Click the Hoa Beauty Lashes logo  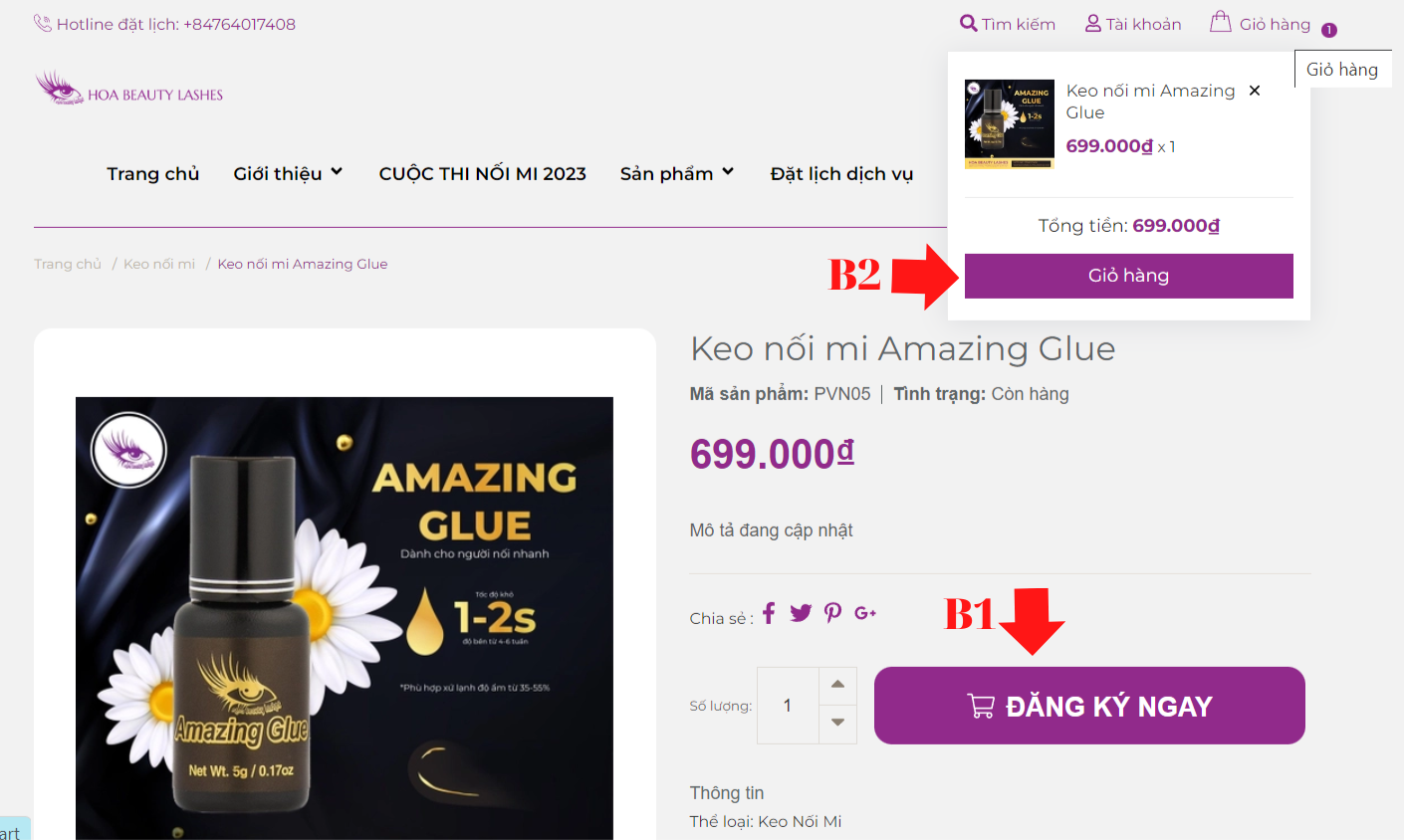click(129, 89)
